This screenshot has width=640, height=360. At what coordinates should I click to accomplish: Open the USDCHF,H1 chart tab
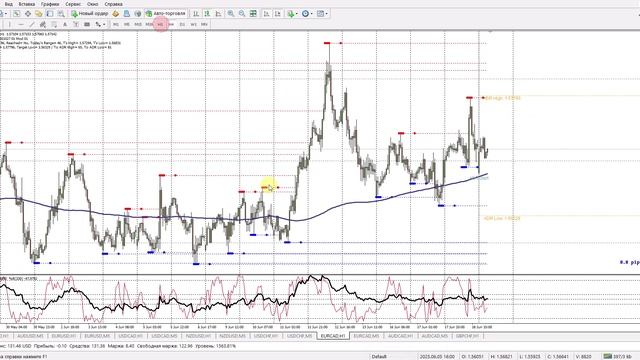266,336
